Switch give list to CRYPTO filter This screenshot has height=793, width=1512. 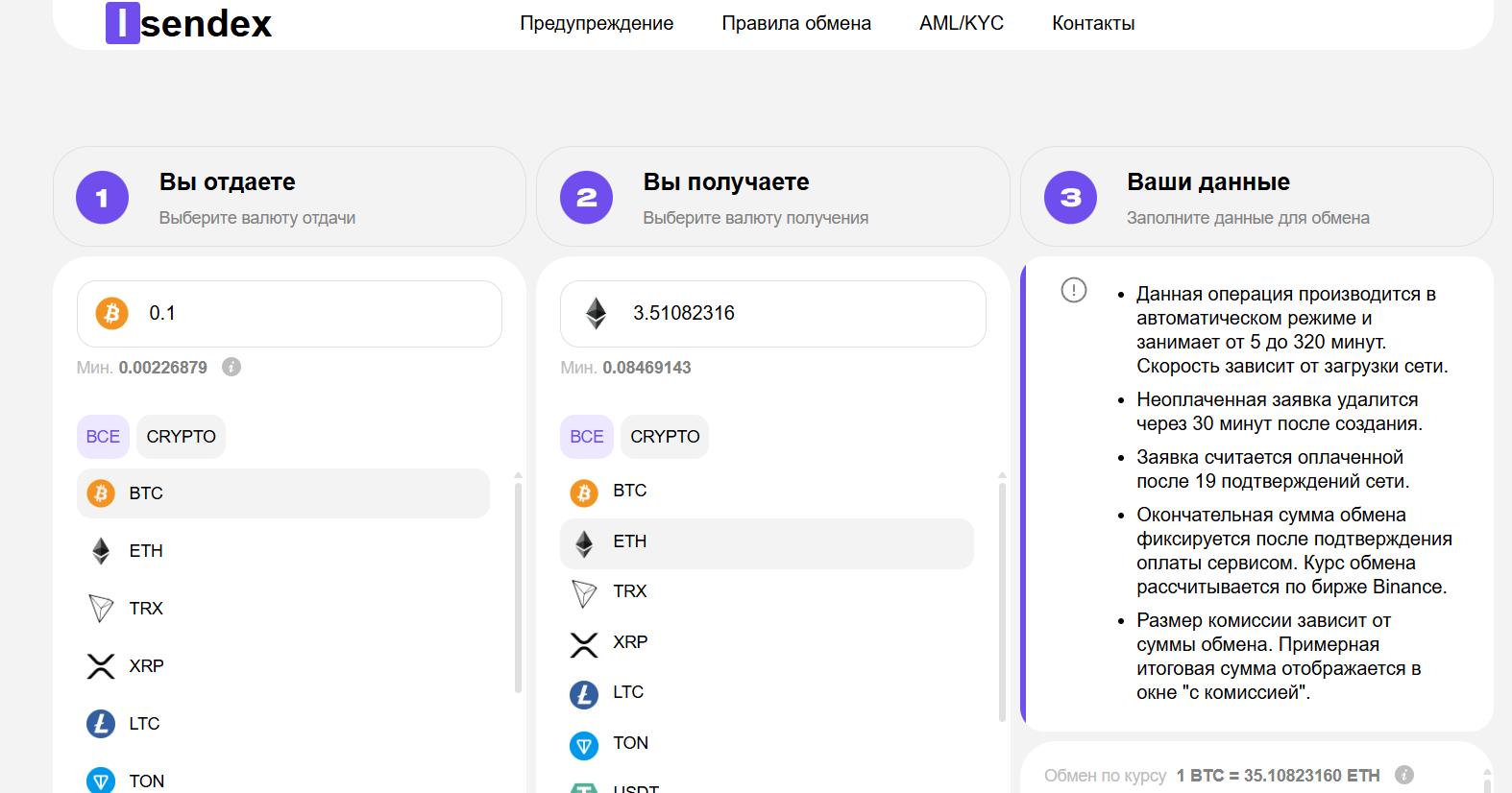(181, 437)
